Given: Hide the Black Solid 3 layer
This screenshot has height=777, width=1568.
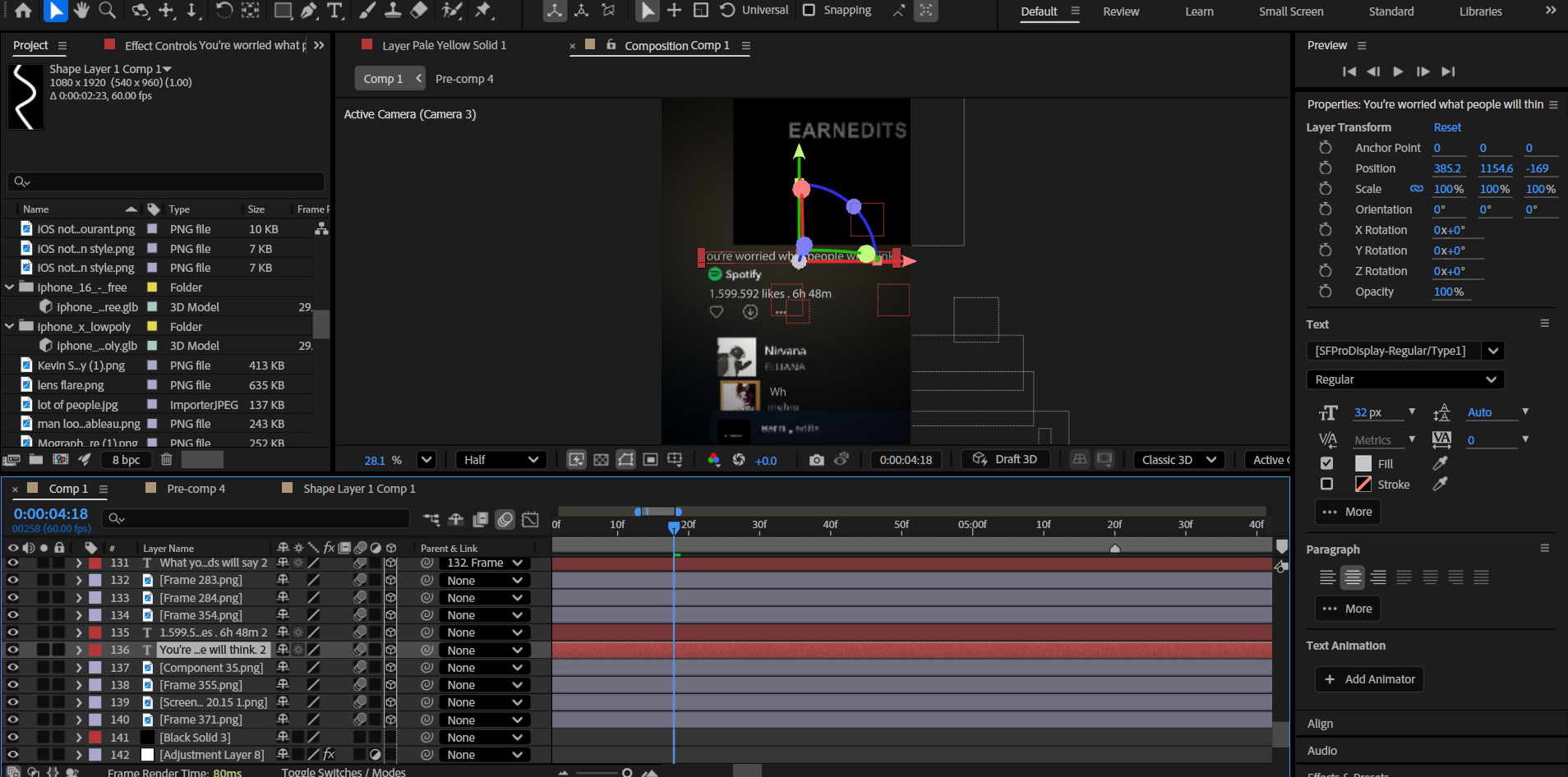Looking at the screenshot, I should (x=13, y=738).
